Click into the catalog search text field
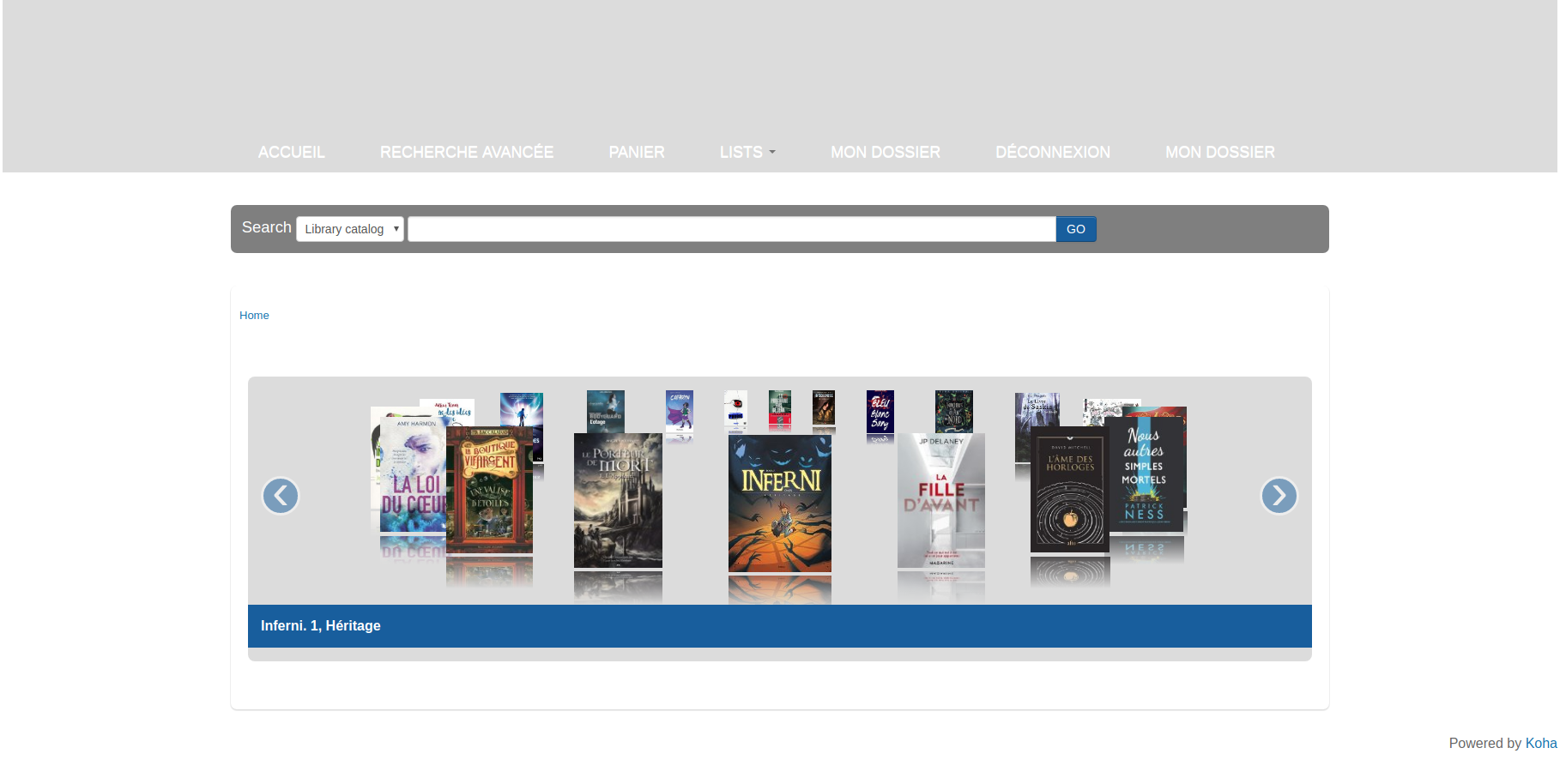Image resolution: width=1566 pixels, height=784 pixels. pos(731,229)
